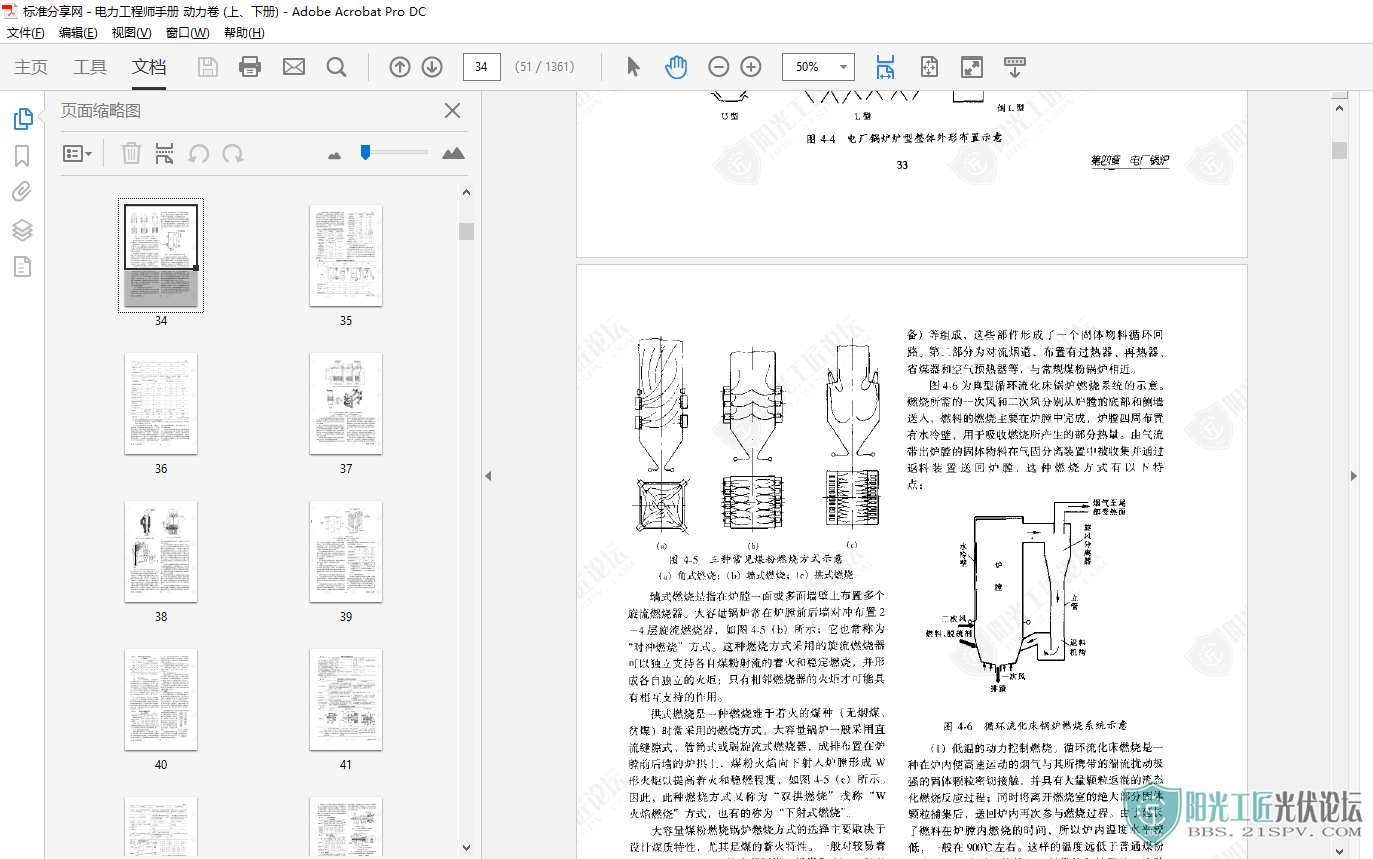Select page 35 thumbnail
This screenshot has height=859, width=1373.
(x=346, y=255)
